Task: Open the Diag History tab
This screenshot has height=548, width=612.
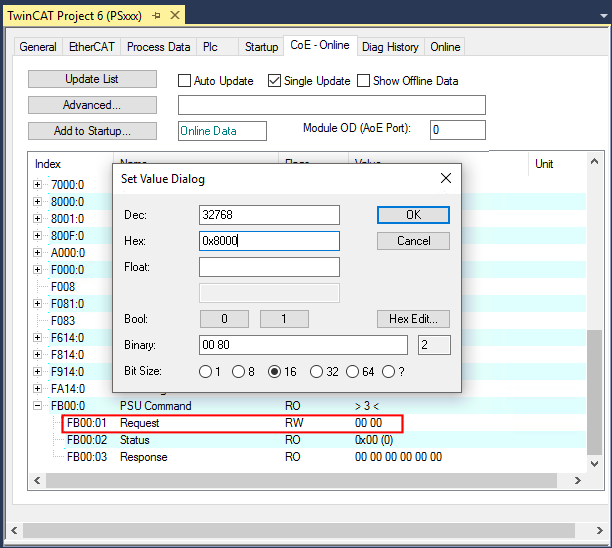Action: [390, 47]
